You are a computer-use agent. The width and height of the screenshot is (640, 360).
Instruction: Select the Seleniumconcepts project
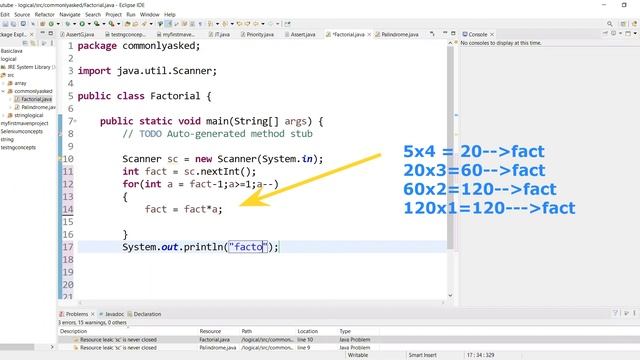click(x=22, y=131)
